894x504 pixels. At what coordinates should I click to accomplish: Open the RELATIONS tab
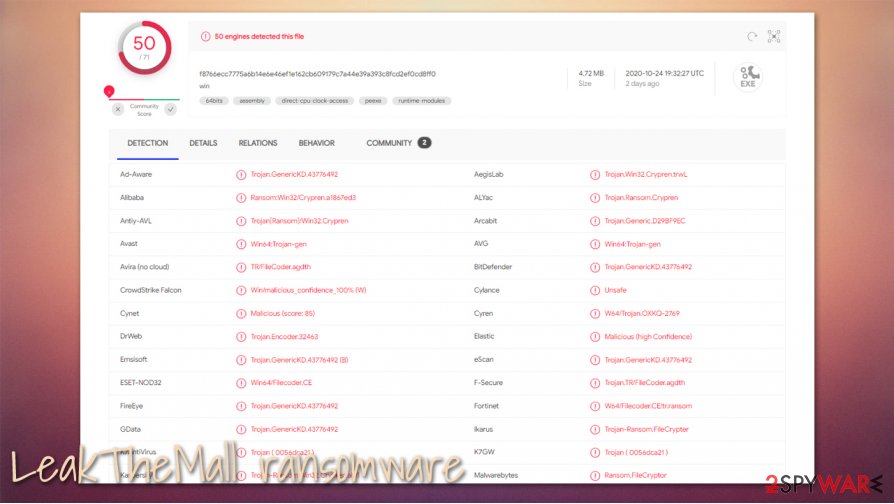(258, 143)
